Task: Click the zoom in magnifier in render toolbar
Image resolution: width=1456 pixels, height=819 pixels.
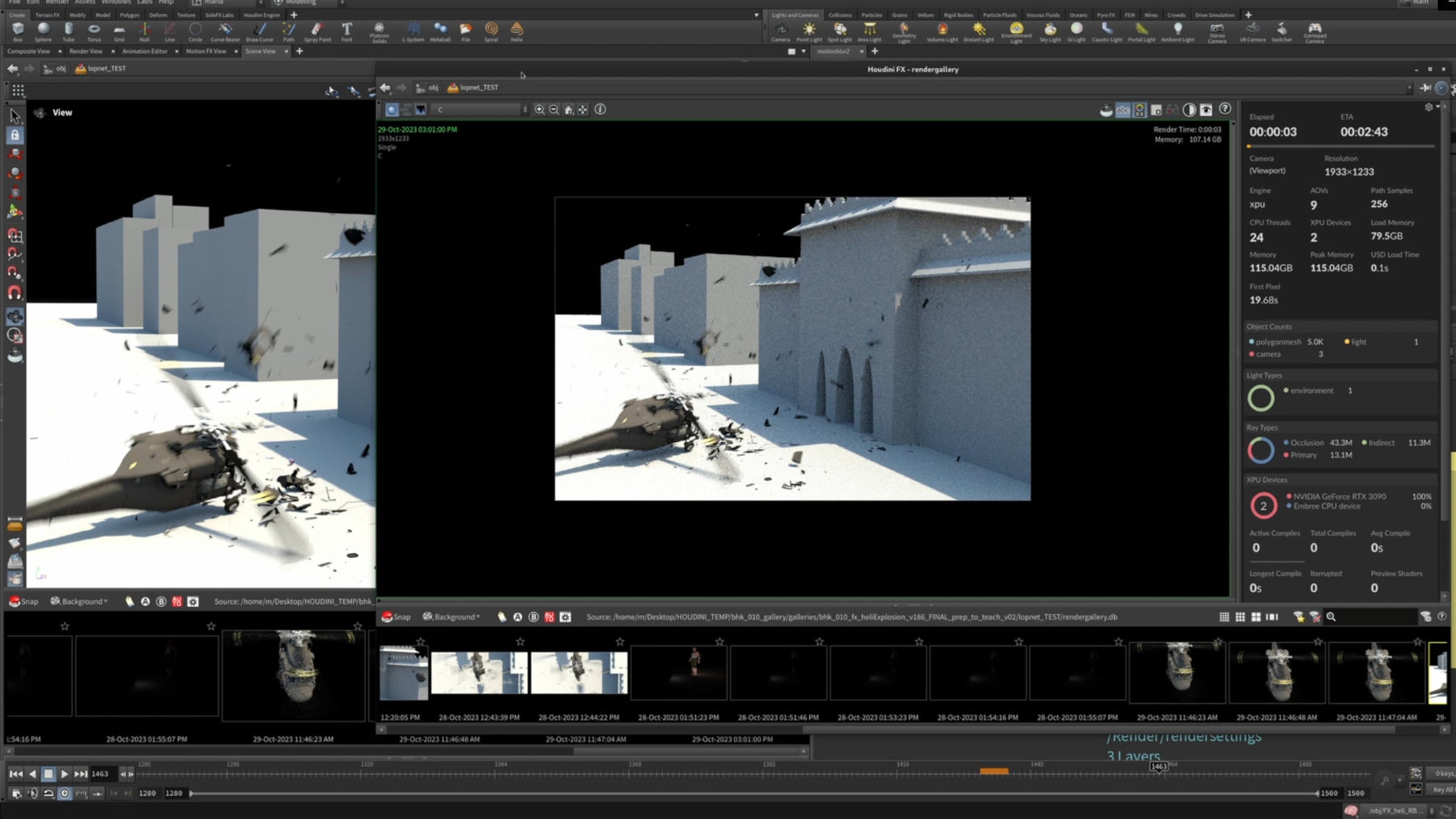Action: (539, 110)
